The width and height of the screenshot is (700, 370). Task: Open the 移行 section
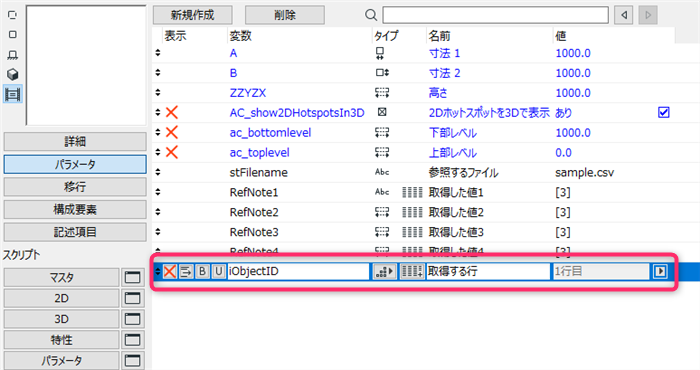[x=75, y=187]
